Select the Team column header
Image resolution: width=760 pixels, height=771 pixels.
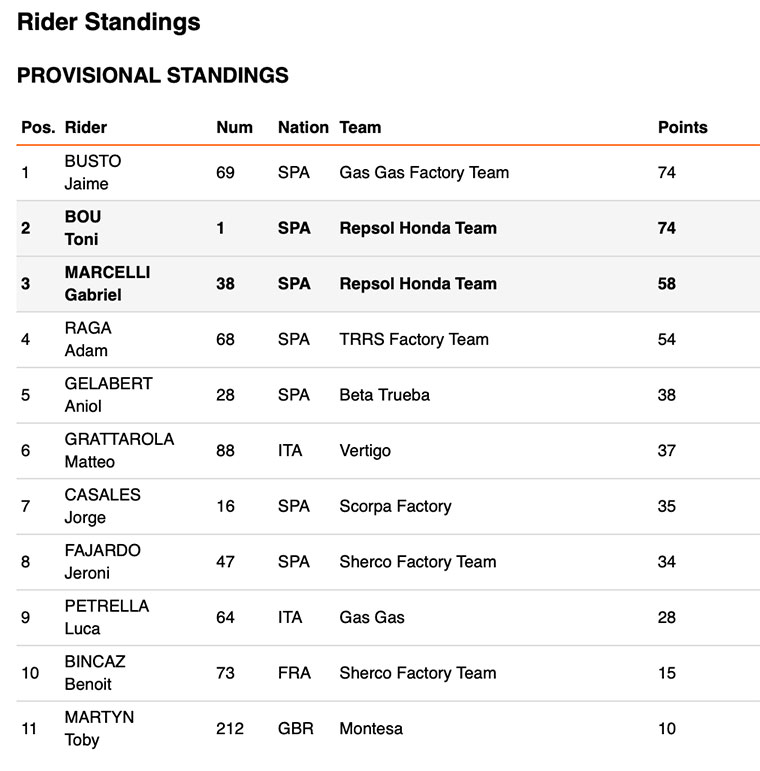pos(360,127)
